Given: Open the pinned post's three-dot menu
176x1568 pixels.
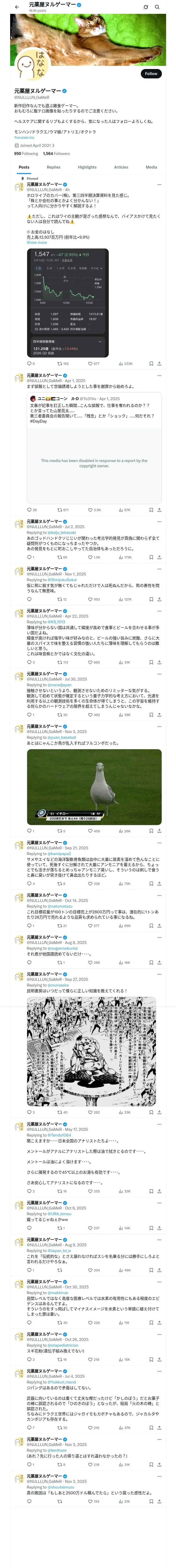Looking at the screenshot, I should click(x=159, y=185).
